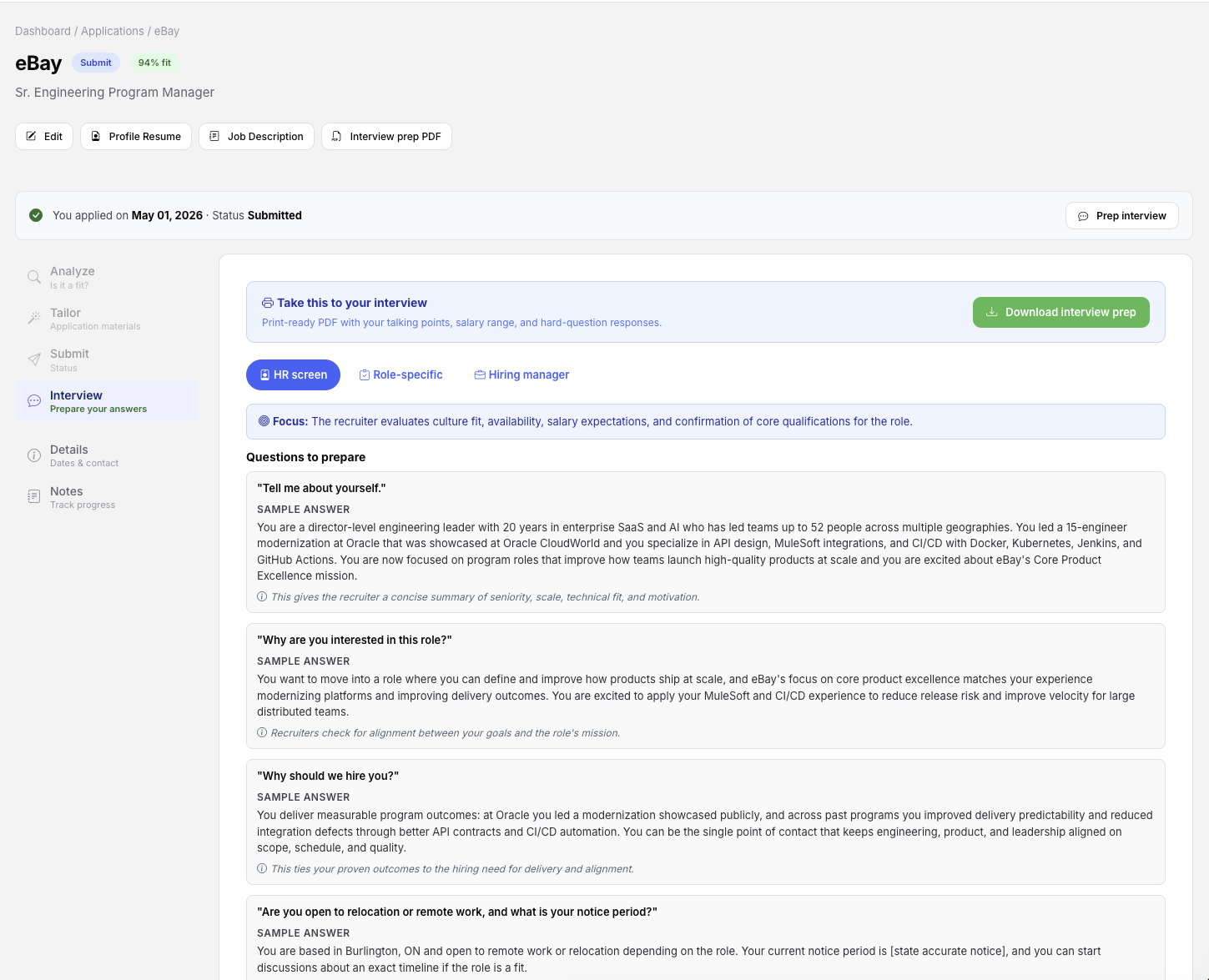Click the relocation and notice period question
The image size is (1209, 980).
pyautogui.click(x=457, y=912)
